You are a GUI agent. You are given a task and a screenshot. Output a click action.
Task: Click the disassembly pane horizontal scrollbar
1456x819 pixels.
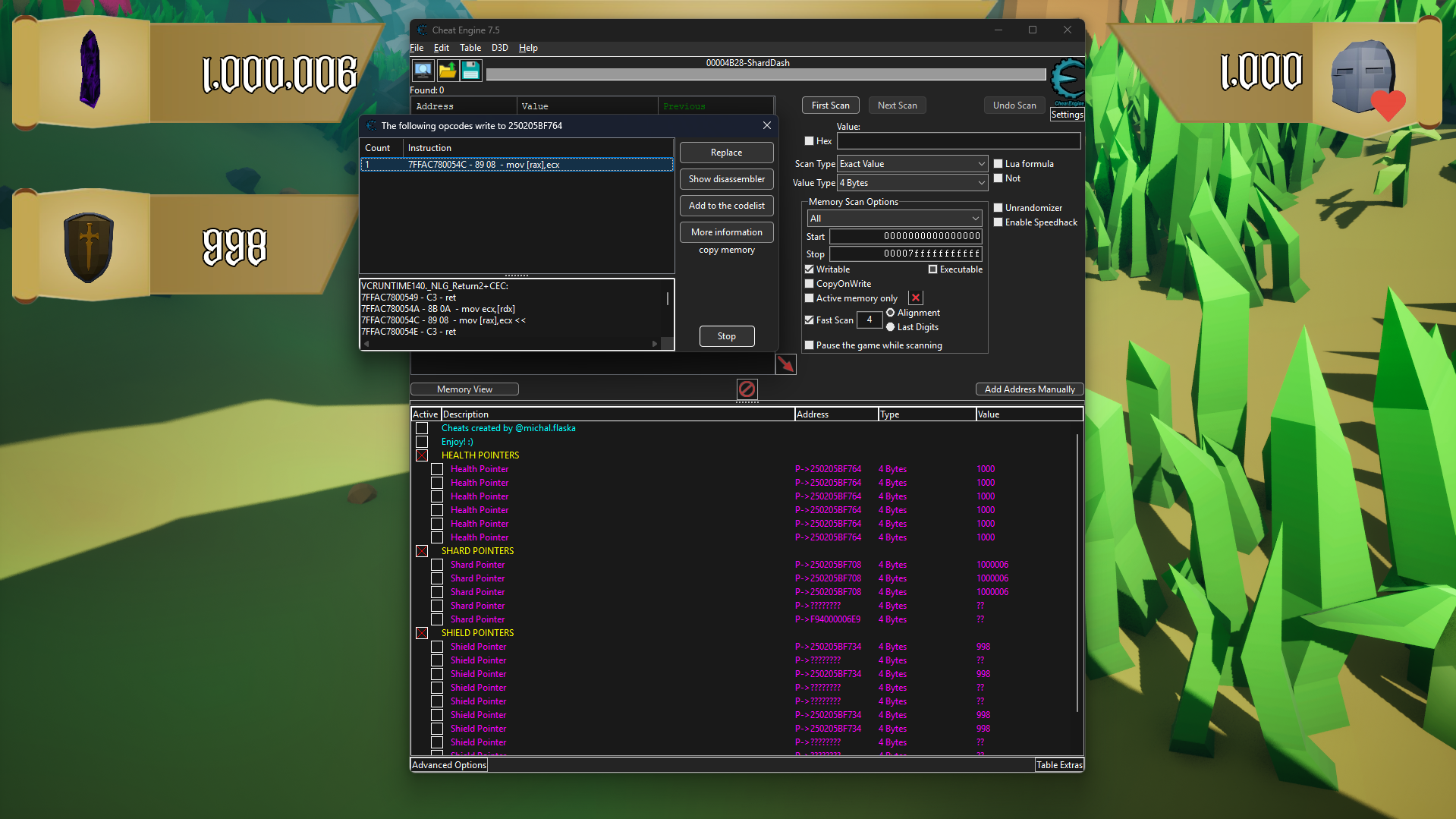pos(511,344)
